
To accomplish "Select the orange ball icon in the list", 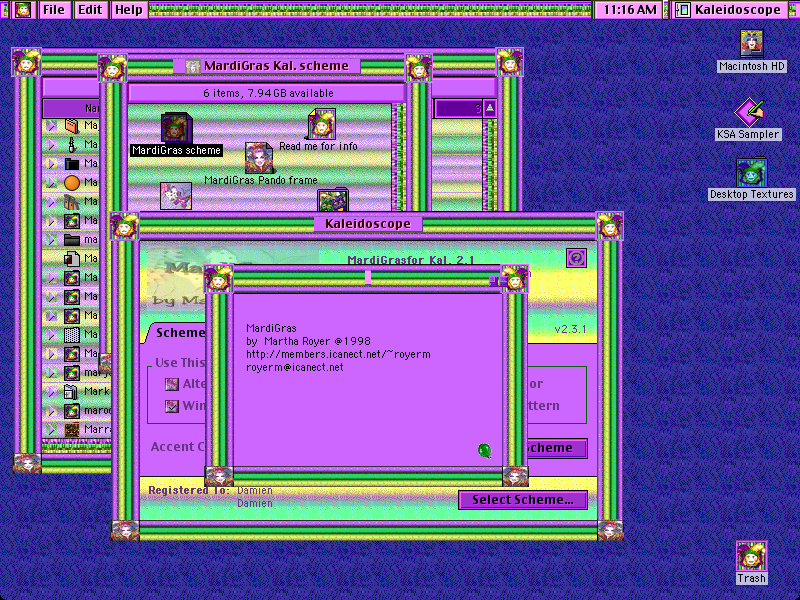I will [x=72, y=183].
